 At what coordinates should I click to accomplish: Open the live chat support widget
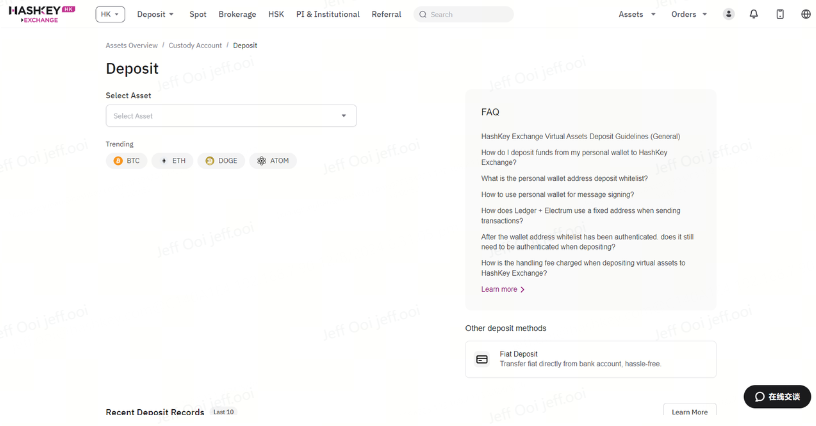click(776, 397)
